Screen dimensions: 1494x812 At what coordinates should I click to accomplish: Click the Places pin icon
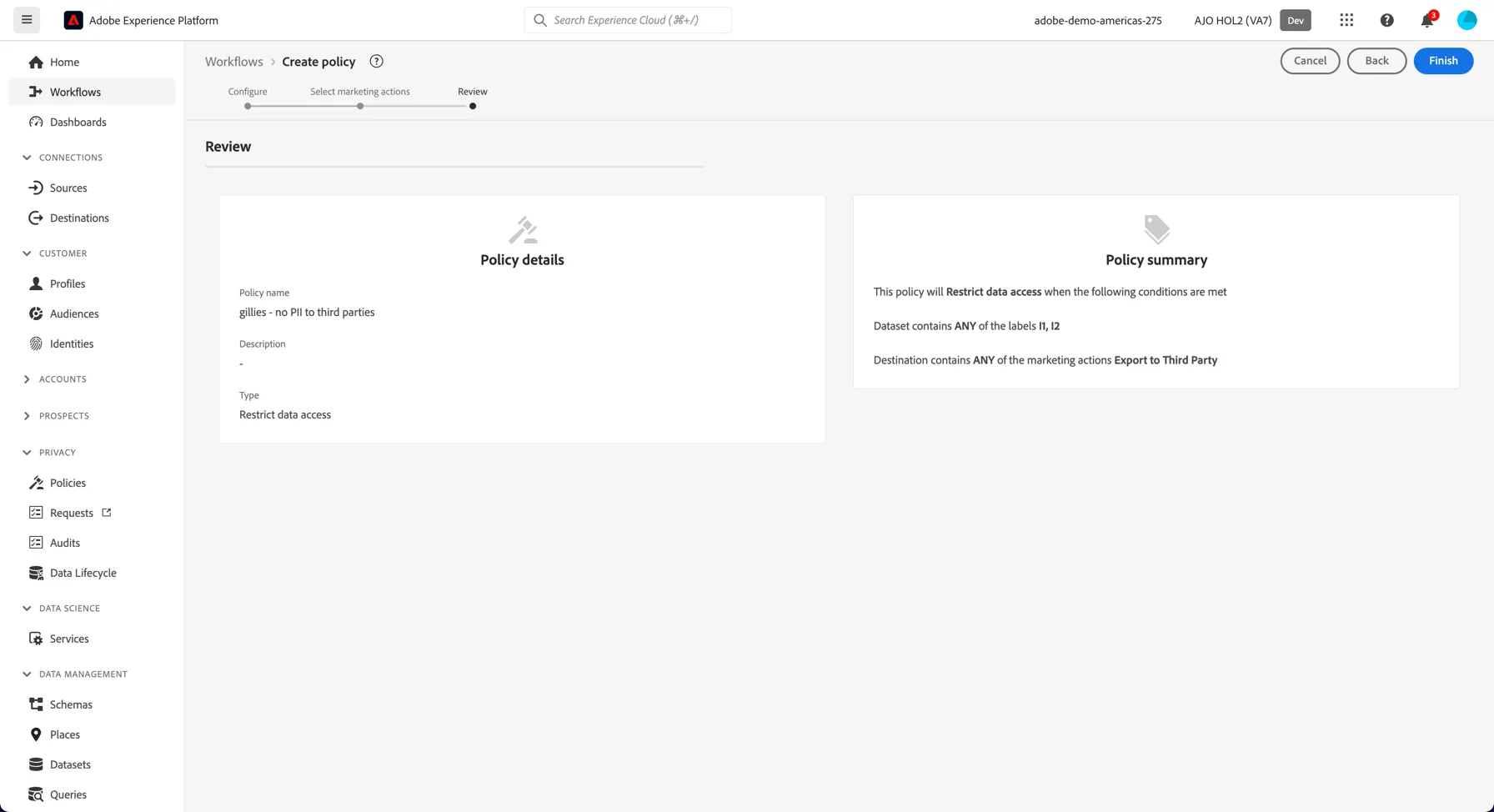tap(36, 734)
